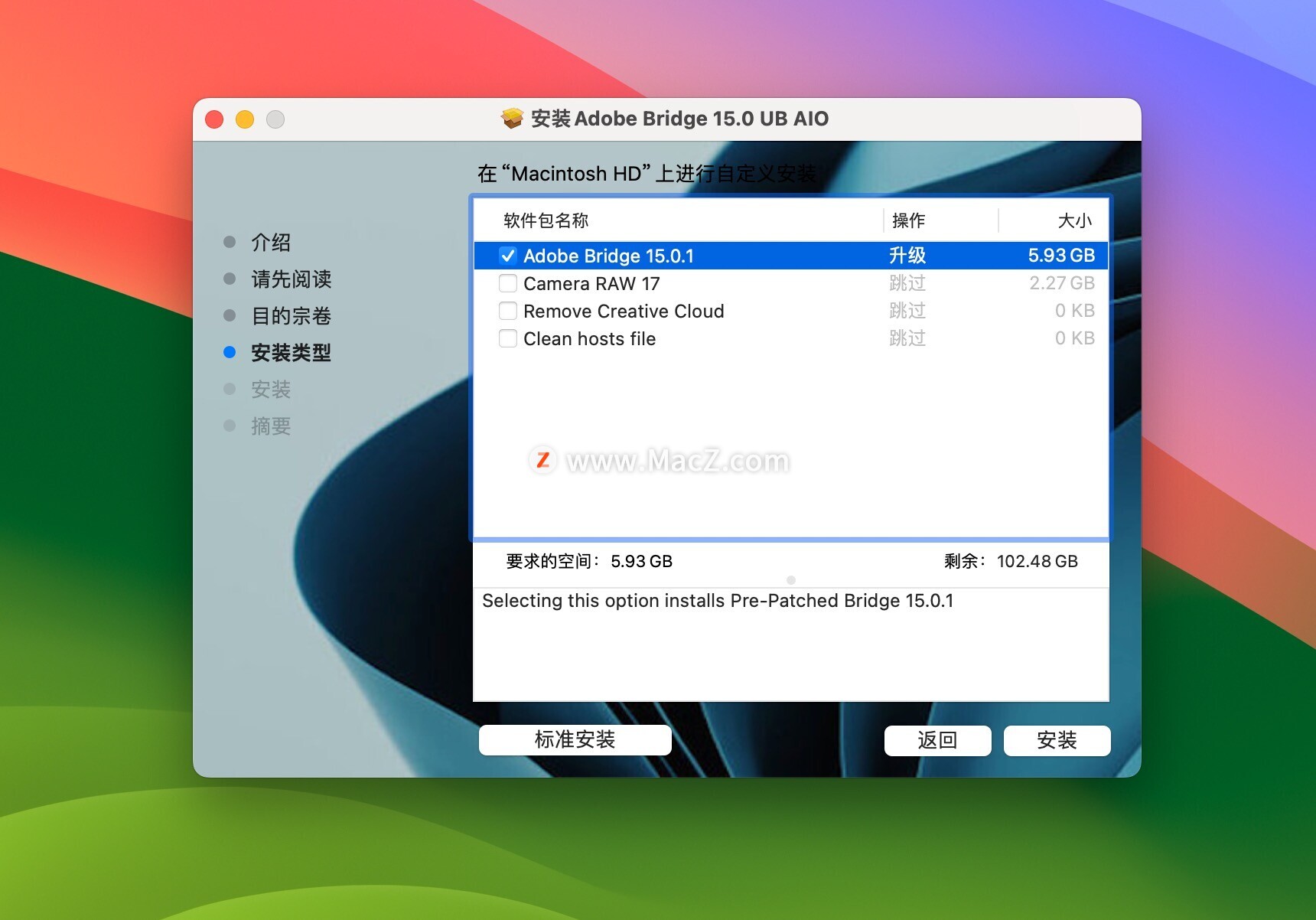
Task: Go back with the 返回 button
Action: [x=937, y=740]
